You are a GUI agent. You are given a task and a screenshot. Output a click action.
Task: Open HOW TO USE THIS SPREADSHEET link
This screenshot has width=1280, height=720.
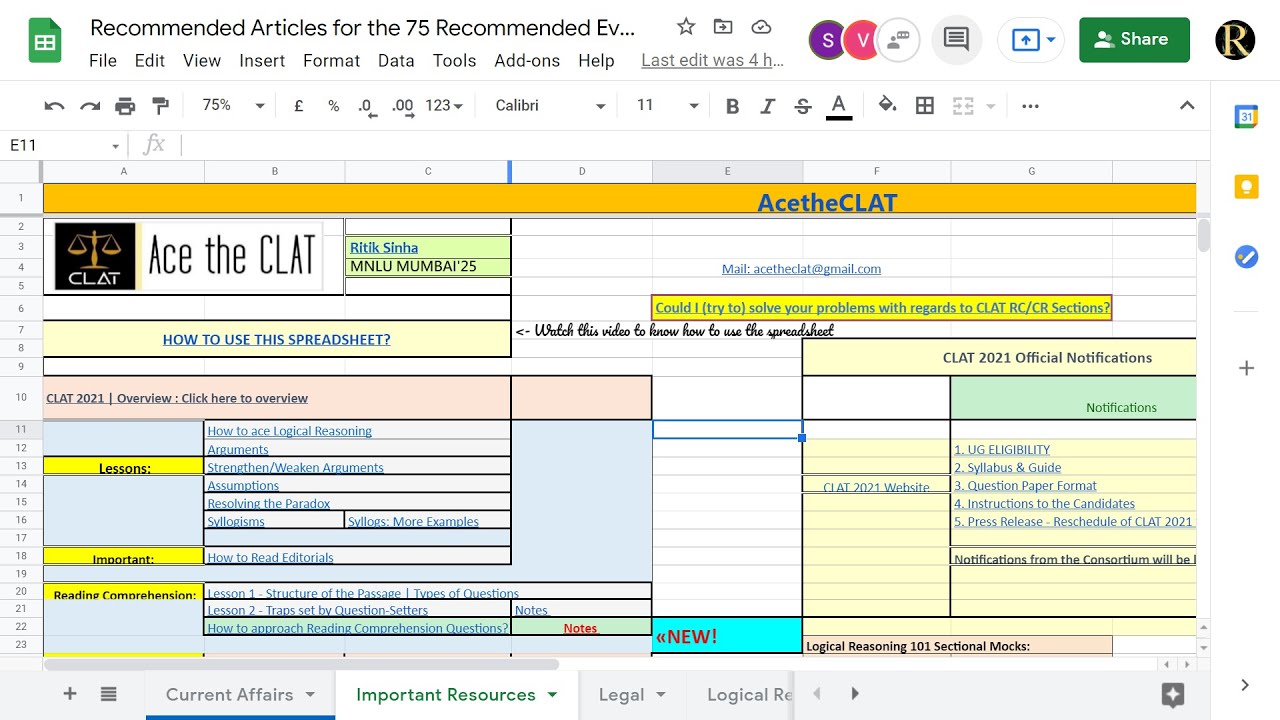click(x=276, y=340)
